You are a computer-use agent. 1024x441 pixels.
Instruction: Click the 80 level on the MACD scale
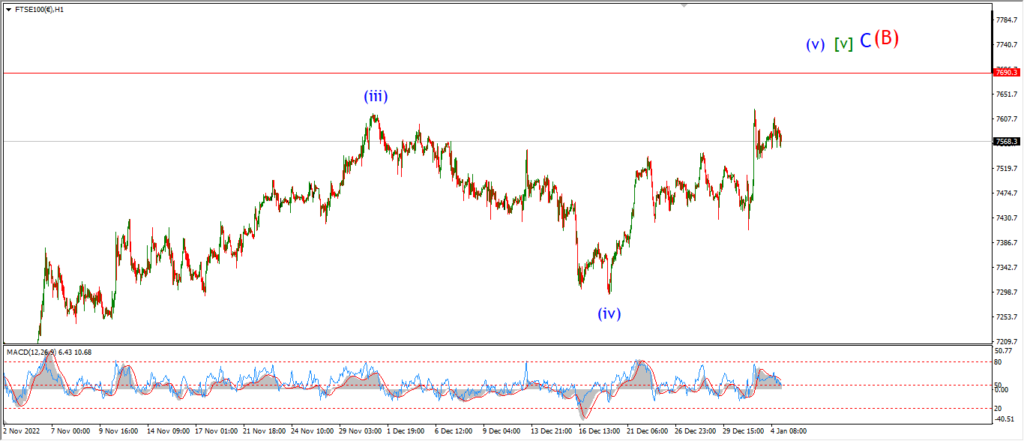999,361
